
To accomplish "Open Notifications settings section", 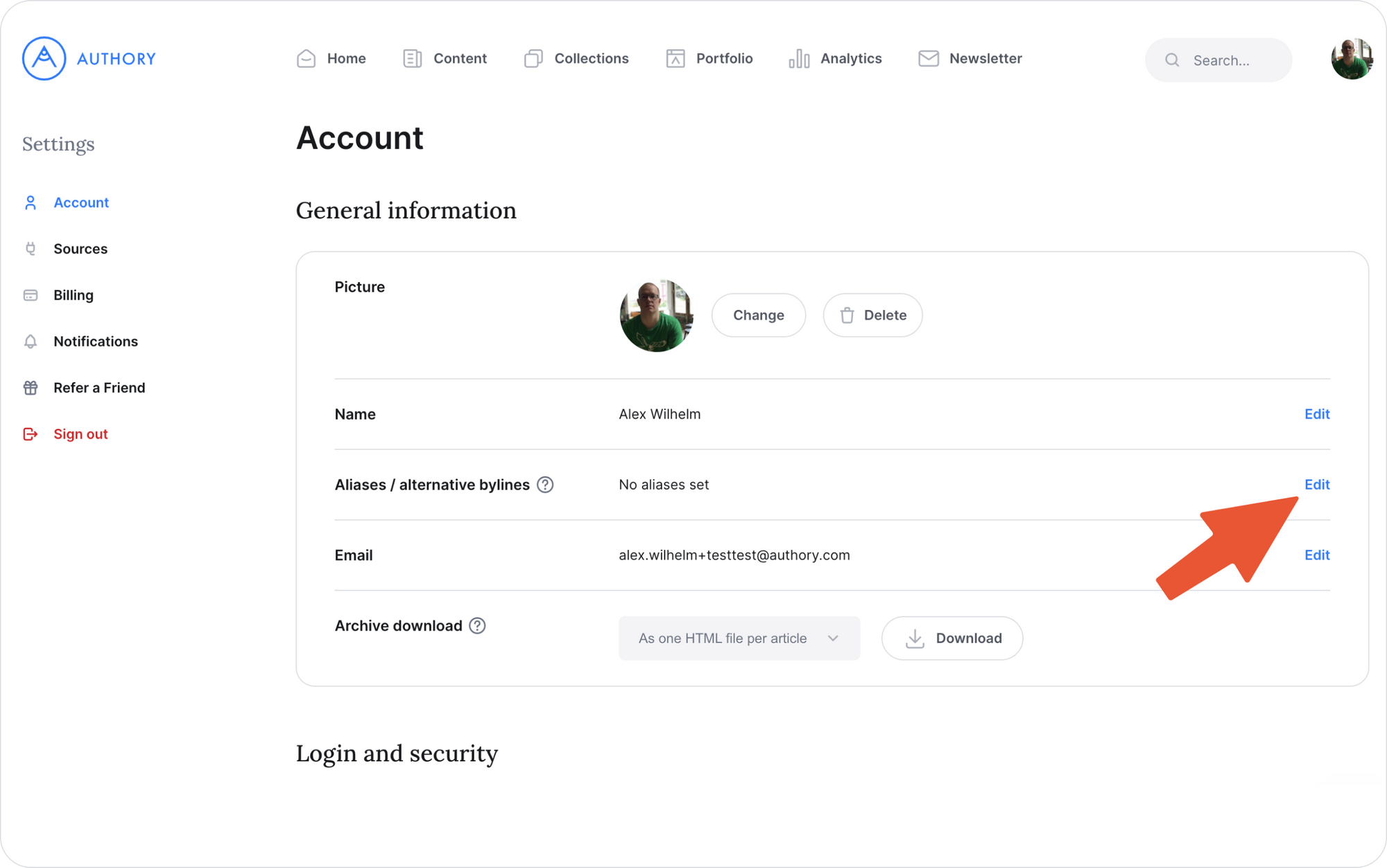I will pyautogui.click(x=81, y=341).
